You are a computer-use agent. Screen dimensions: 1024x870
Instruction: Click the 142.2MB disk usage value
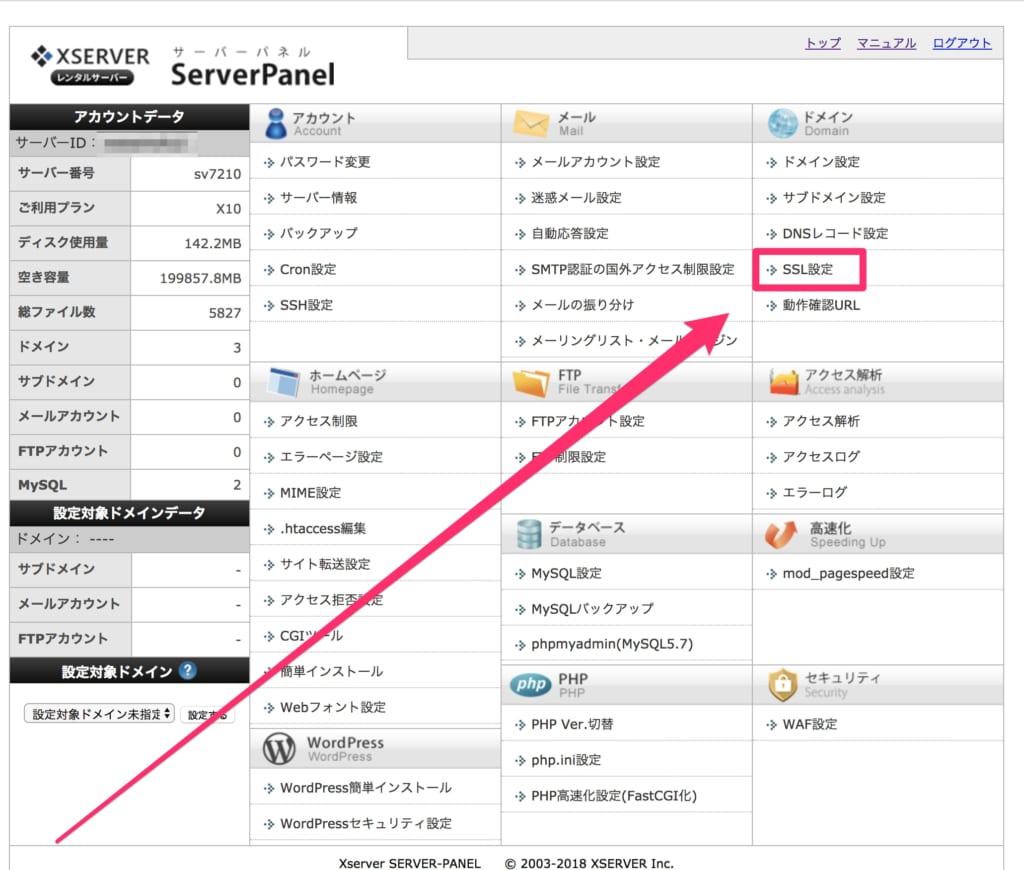[213, 244]
